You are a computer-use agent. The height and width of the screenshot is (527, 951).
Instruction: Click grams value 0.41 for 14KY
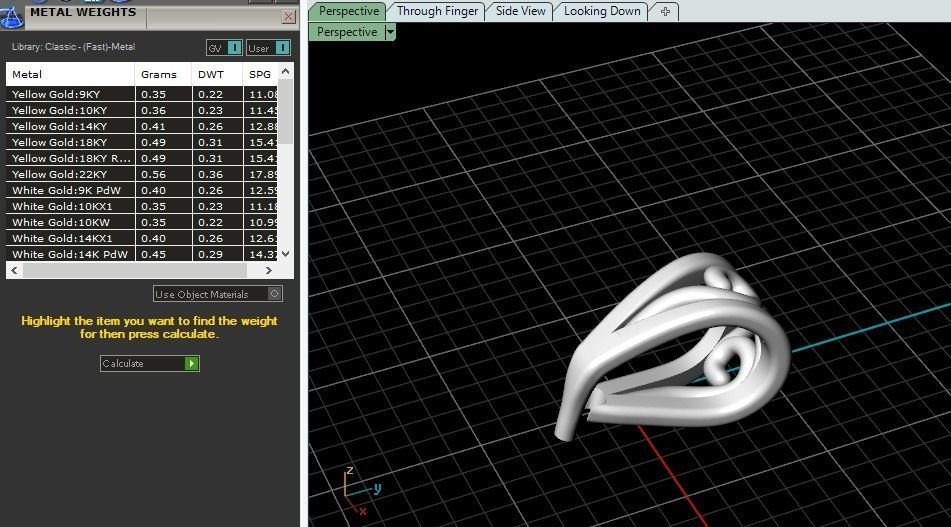point(153,126)
